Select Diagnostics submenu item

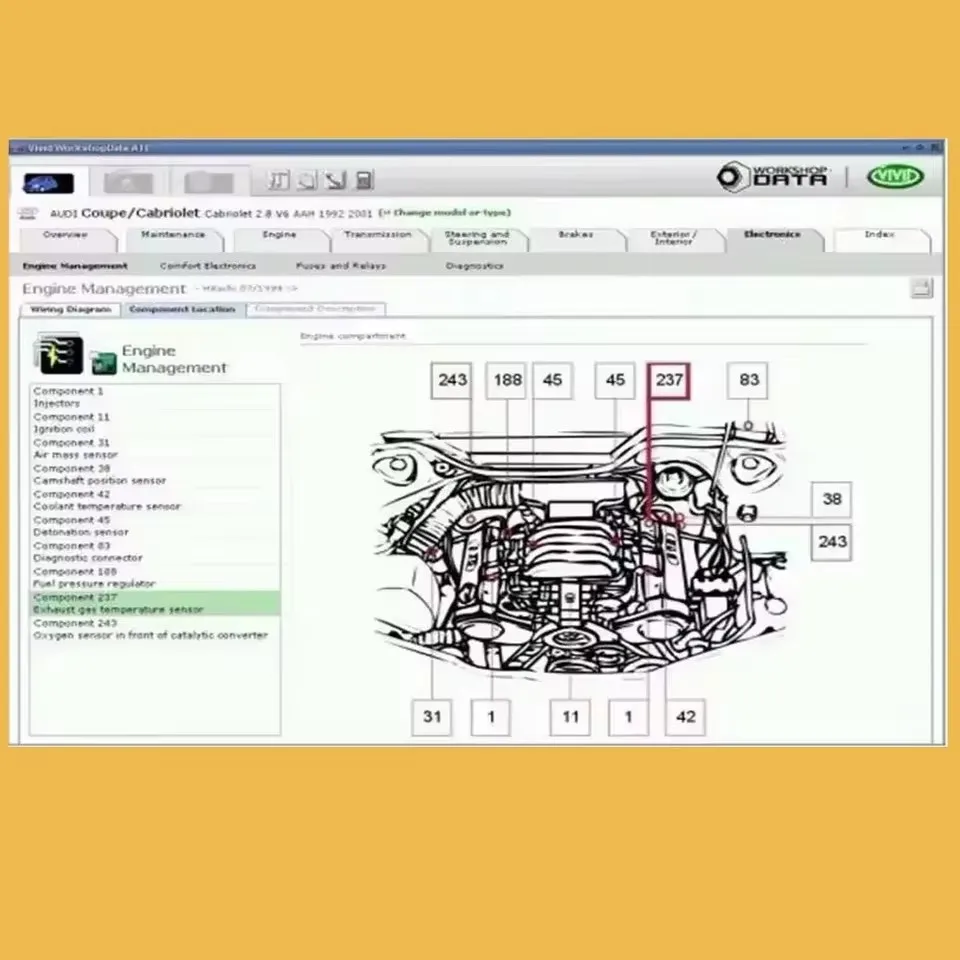click(x=474, y=266)
